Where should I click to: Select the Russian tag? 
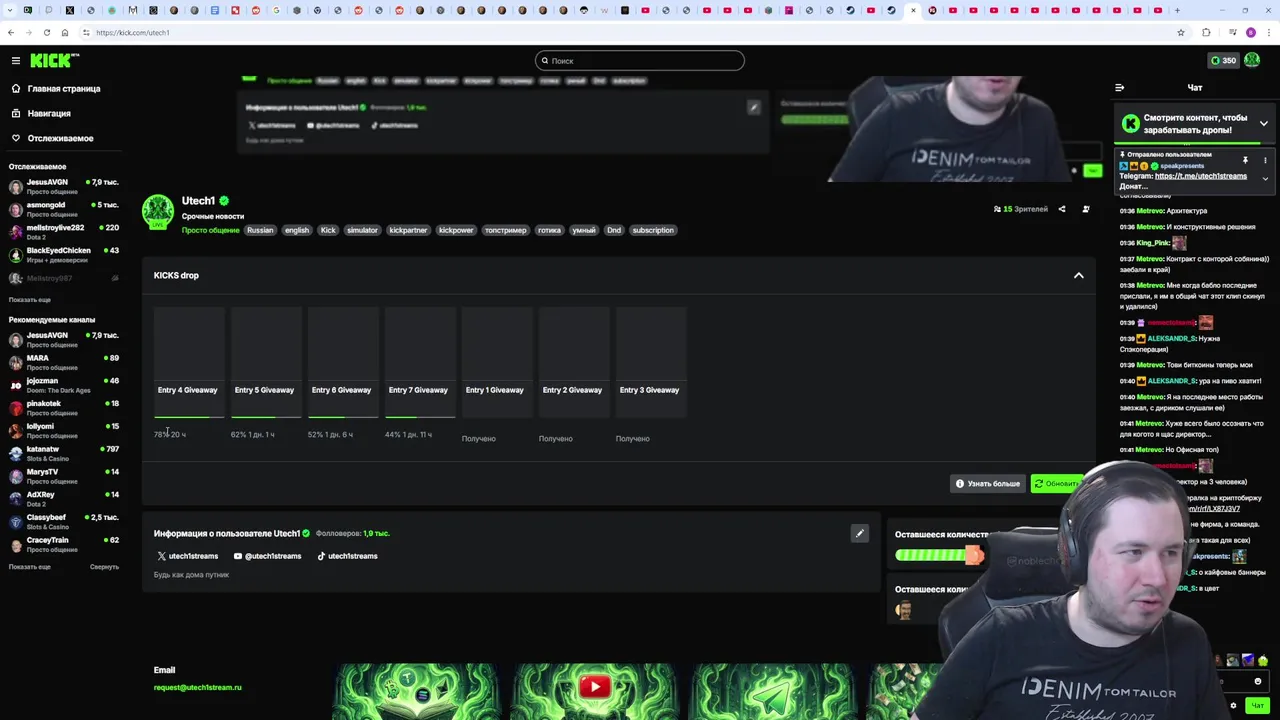pos(260,230)
